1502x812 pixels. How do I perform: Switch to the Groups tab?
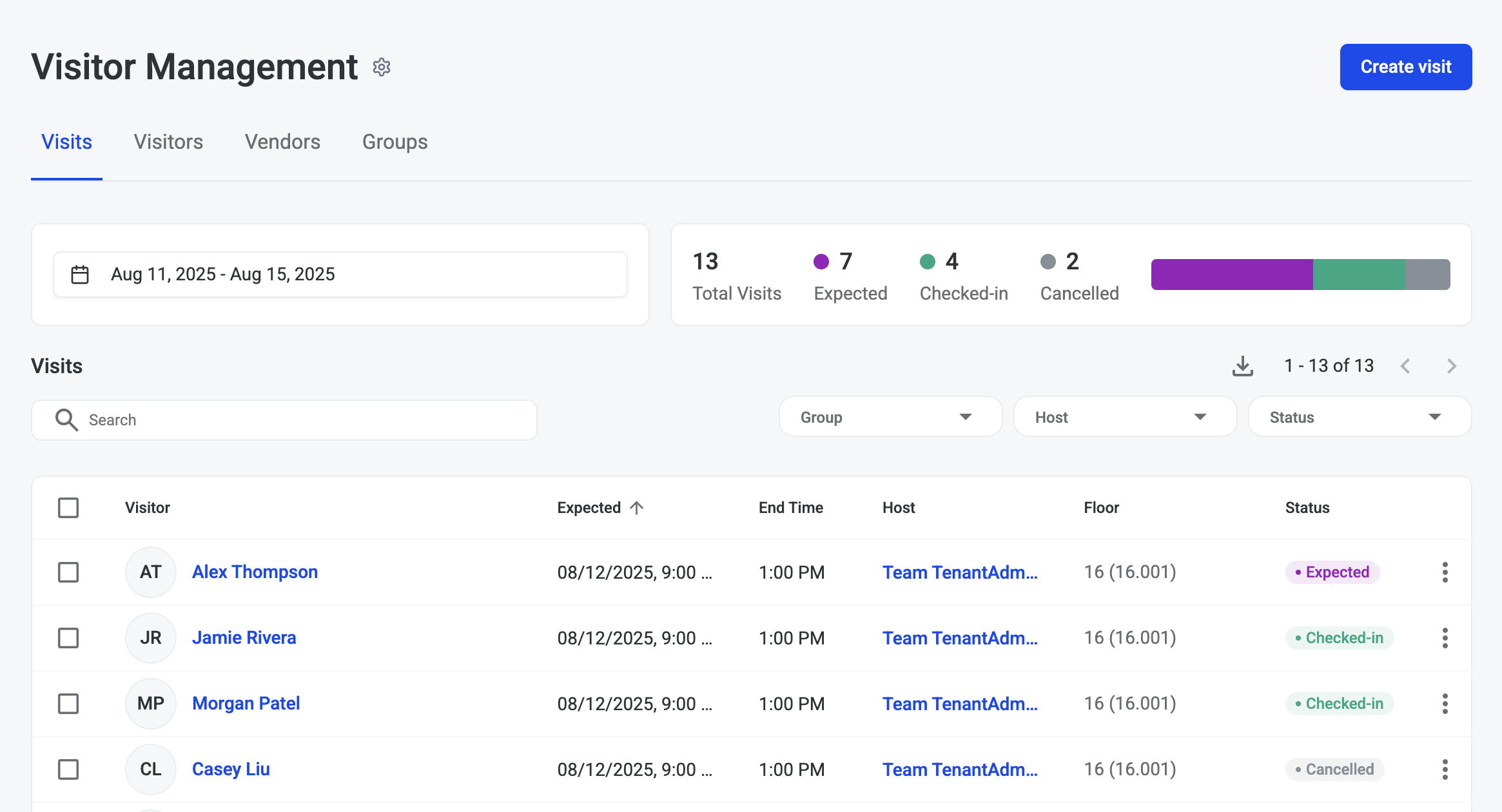coord(395,142)
